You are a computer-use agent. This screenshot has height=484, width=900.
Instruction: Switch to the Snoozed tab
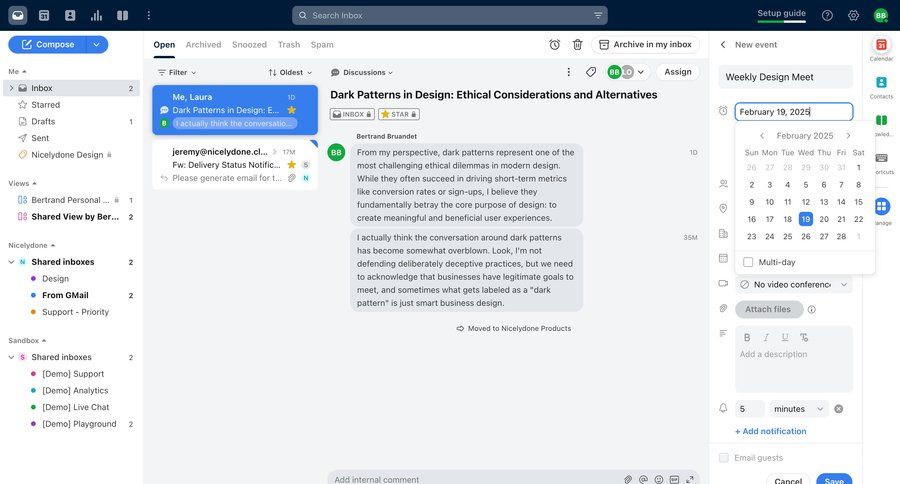[249, 45]
